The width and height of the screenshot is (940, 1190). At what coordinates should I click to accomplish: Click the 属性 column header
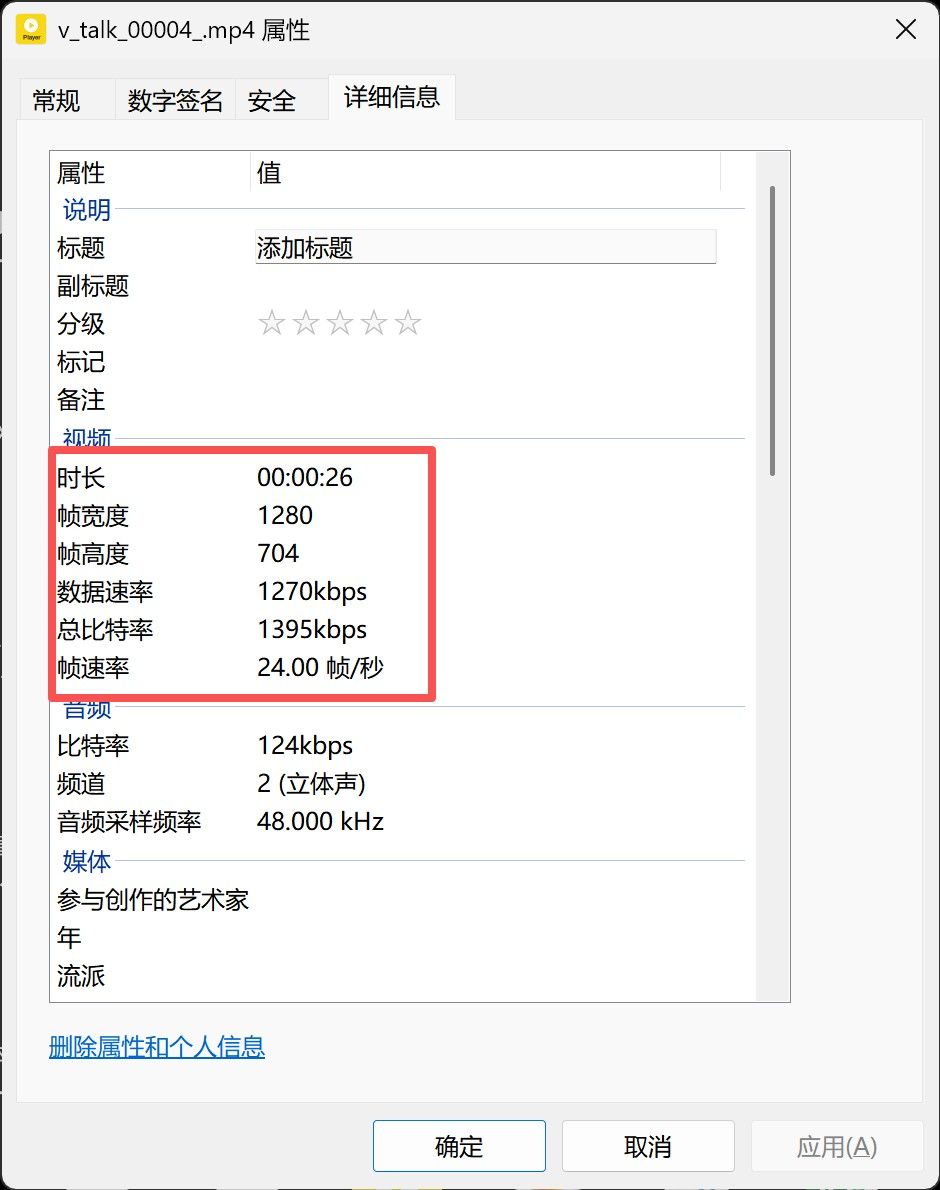(150, 172)
